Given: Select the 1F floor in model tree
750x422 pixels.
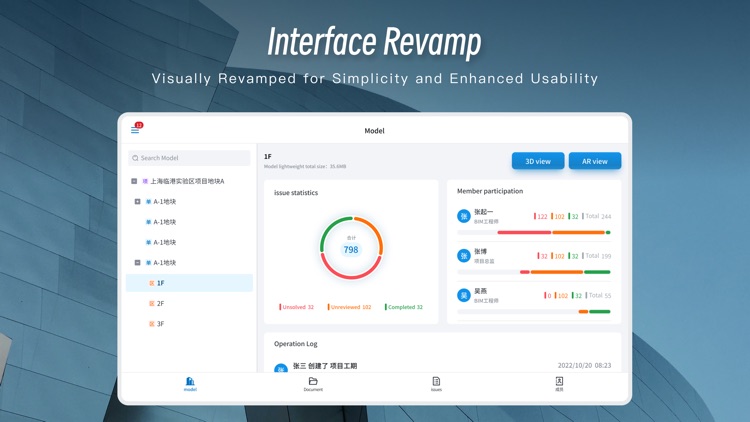Looking at the screenshot, I should coord(189,283).
